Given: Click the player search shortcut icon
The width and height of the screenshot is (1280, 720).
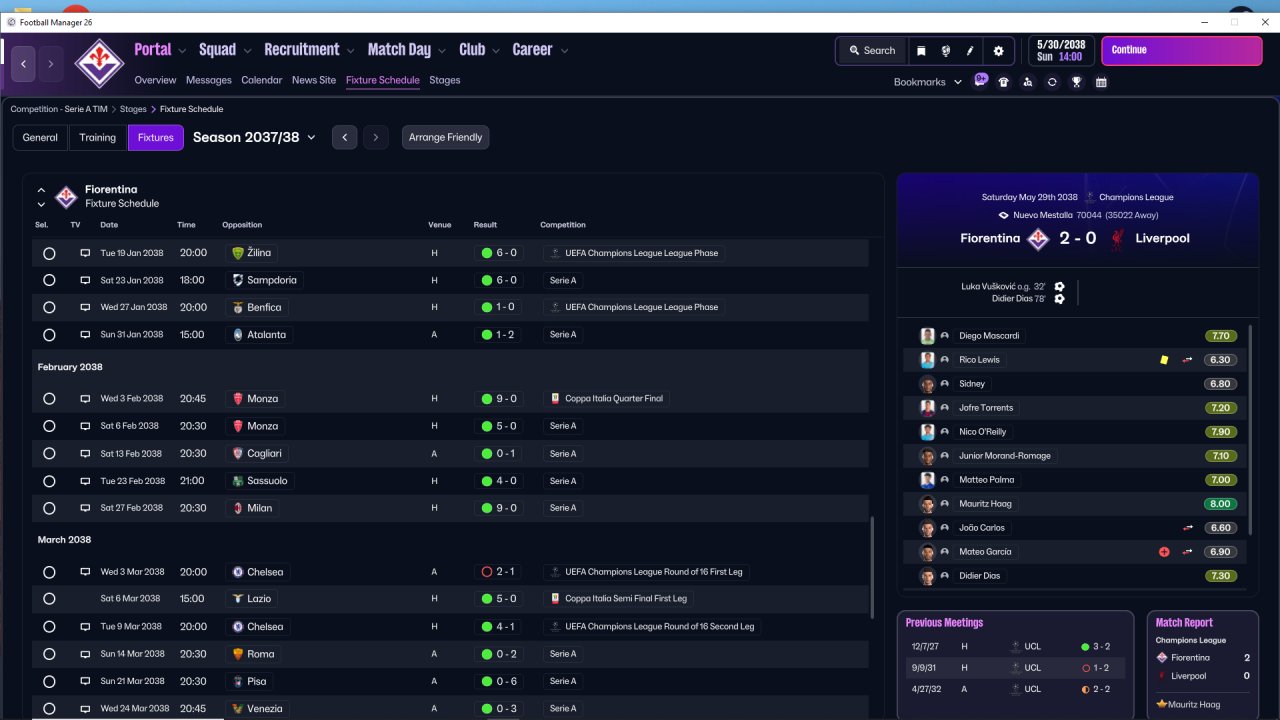Looking at the screenshot, I should pyautogui.click(x=1028, y=82).
